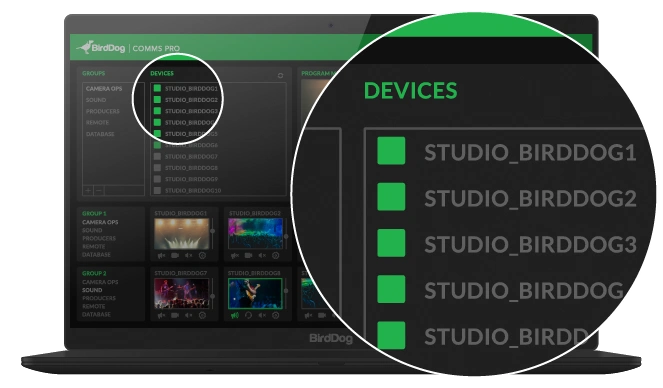This screenshot has width=663, height=388.
Task: Click the devices panel refresh icon
Action: (x=280, y=76)
